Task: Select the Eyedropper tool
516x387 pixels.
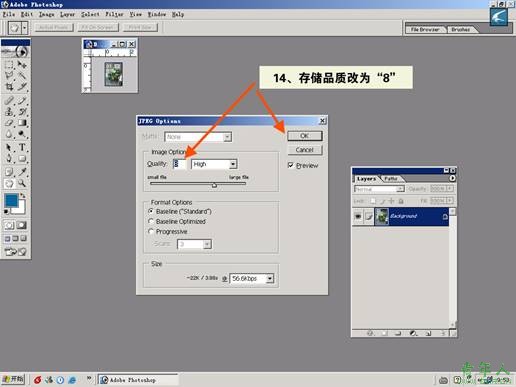Action: pos(22,172)
